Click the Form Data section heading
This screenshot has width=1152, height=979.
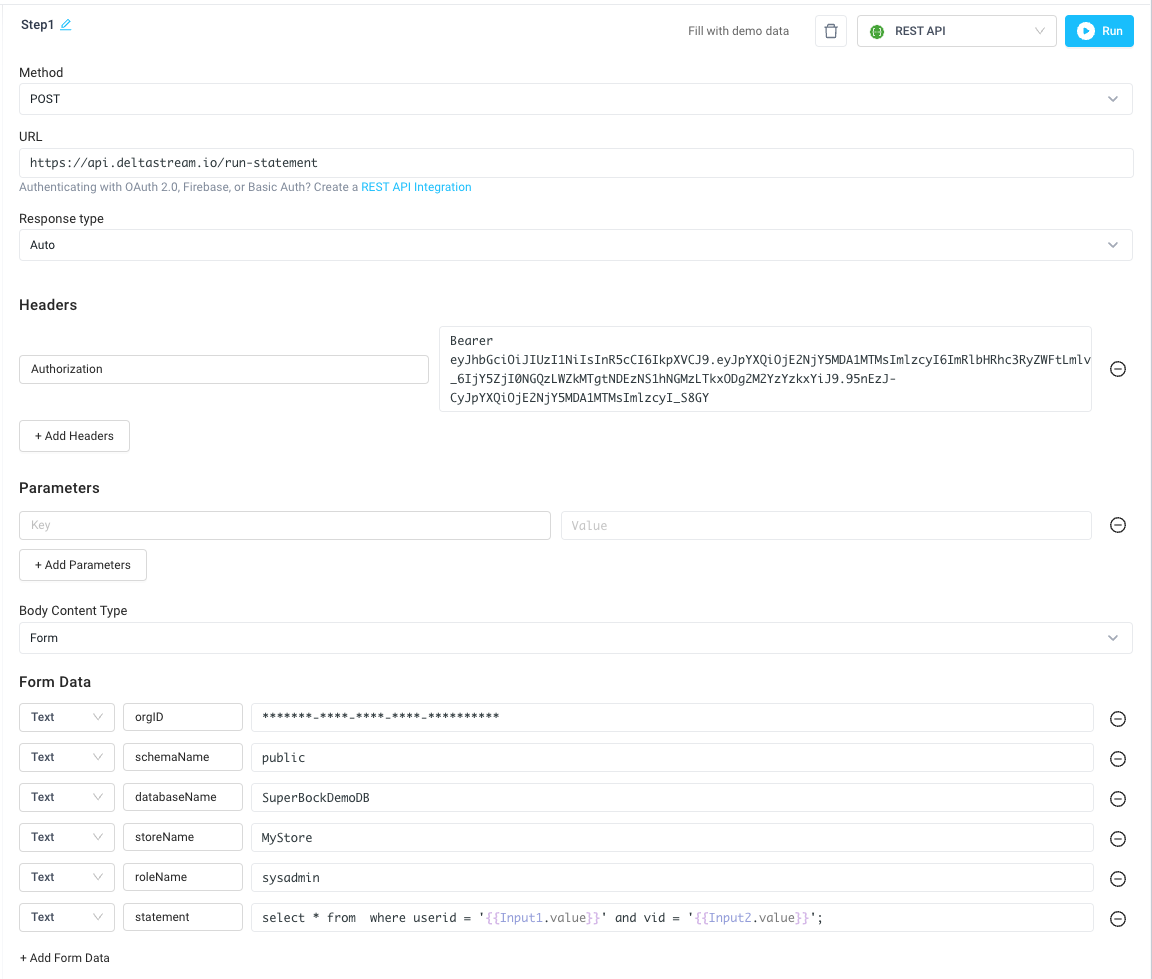[x=55, y=682]
